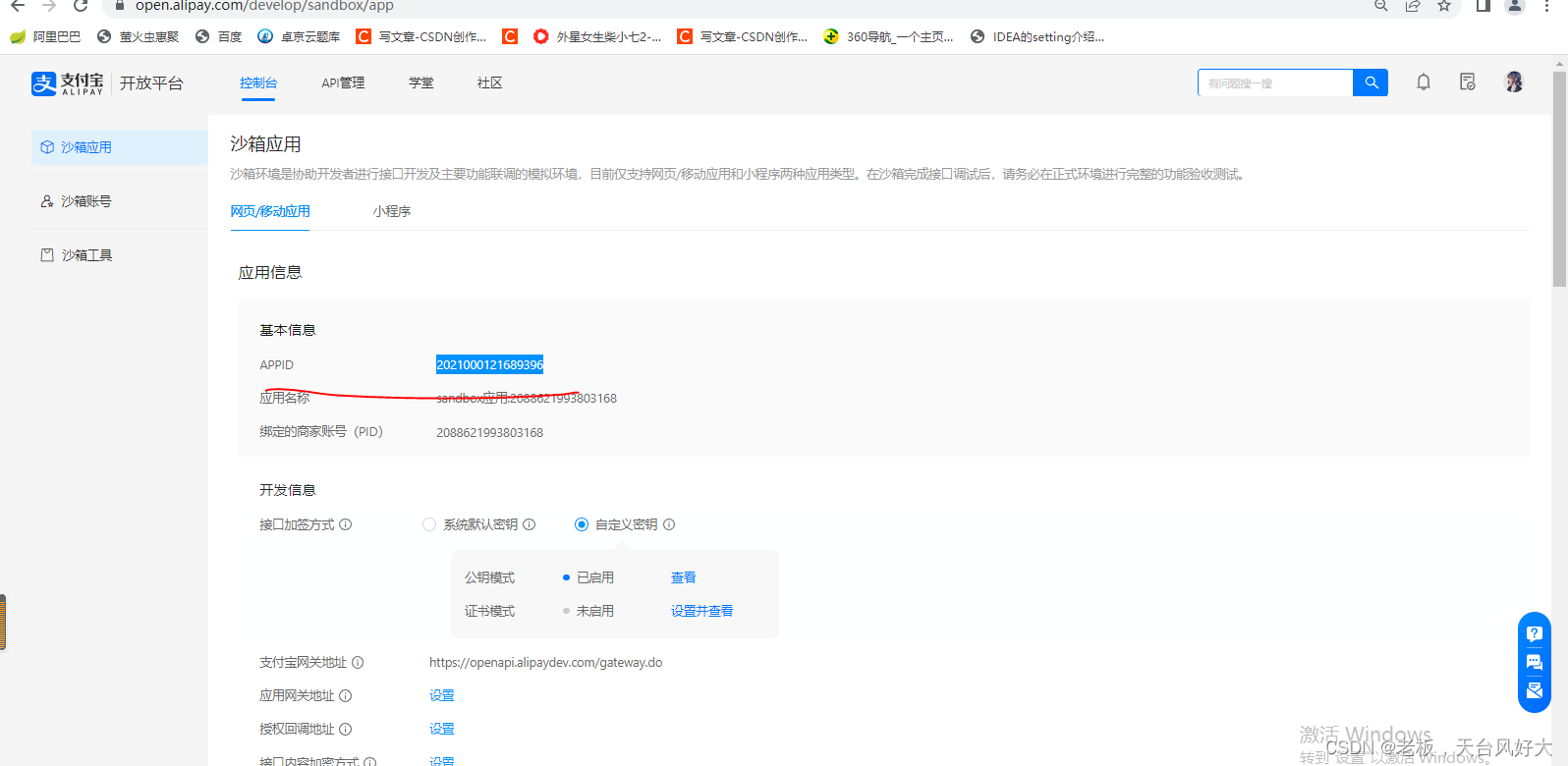
Task: Open the 萤火虫惠聚 bookmark
Action: click(139, 36)
